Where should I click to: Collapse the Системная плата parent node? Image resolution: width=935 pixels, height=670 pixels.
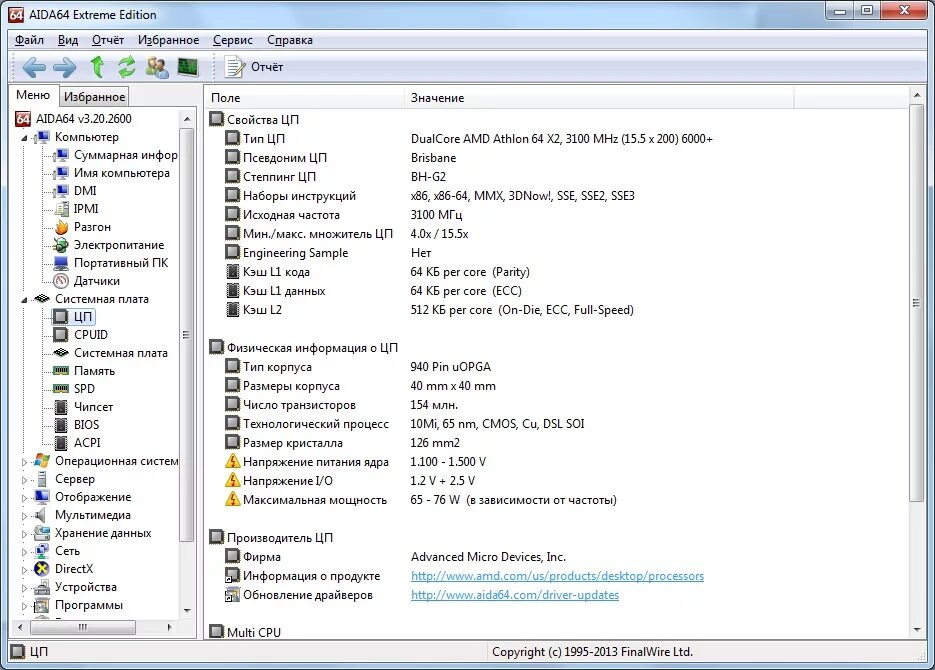[24, 299]
